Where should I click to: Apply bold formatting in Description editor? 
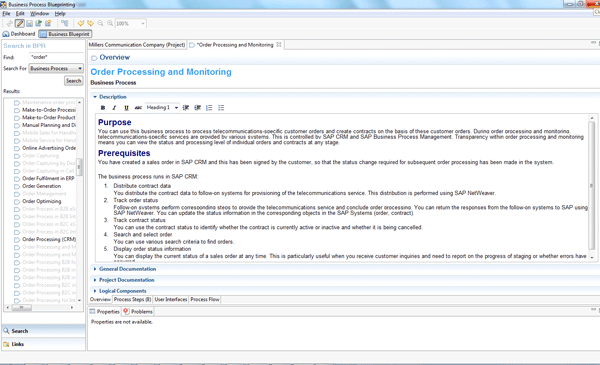(103, 108)
